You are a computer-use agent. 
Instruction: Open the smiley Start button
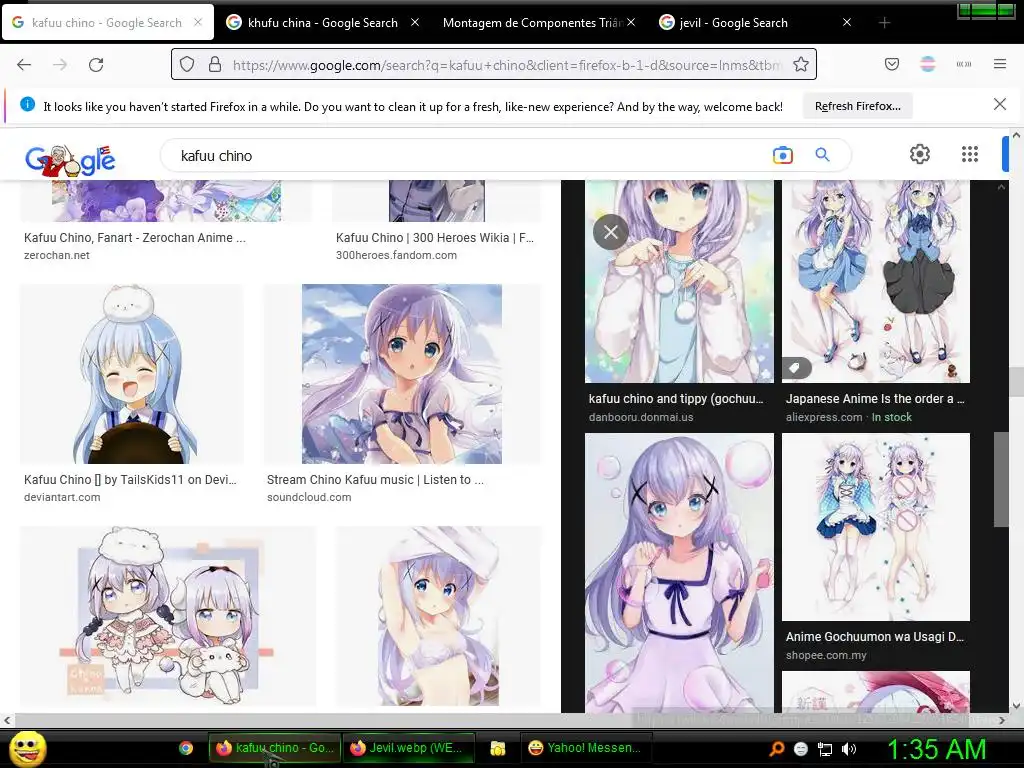pyautogui.click(x=27, y=748)
